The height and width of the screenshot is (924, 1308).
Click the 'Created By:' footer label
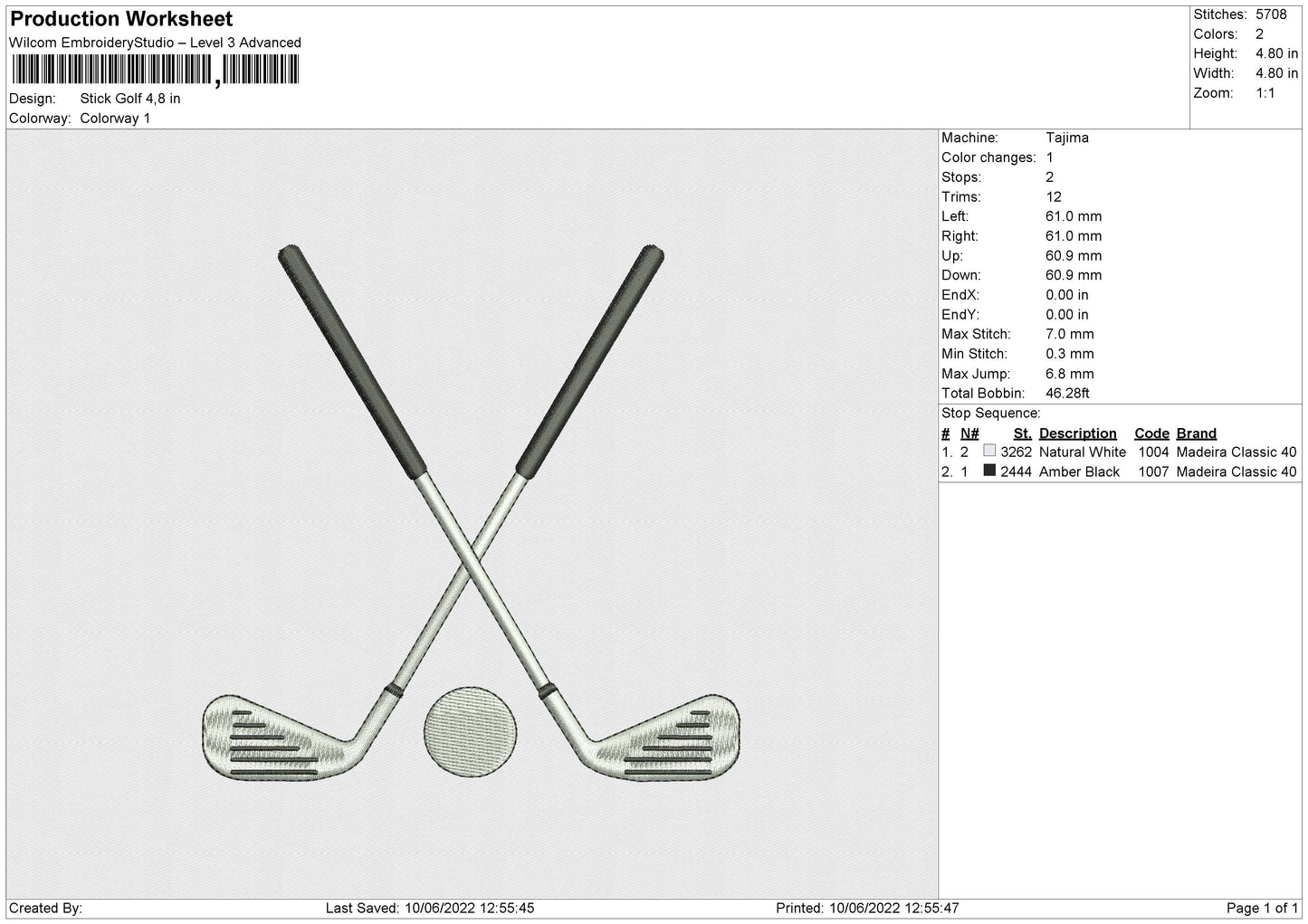point(46,908)
